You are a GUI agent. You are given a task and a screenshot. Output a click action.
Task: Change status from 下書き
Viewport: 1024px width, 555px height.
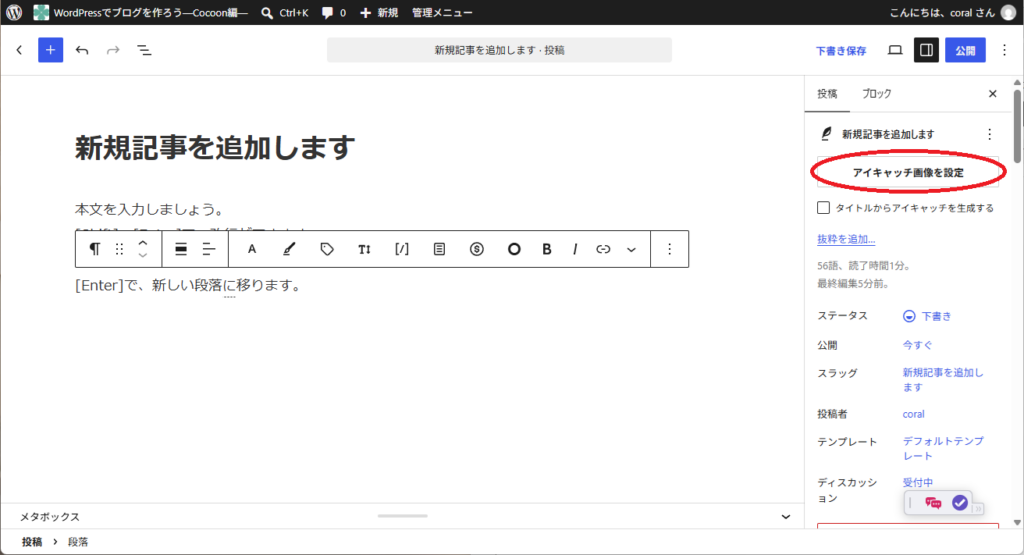[927, 316]
